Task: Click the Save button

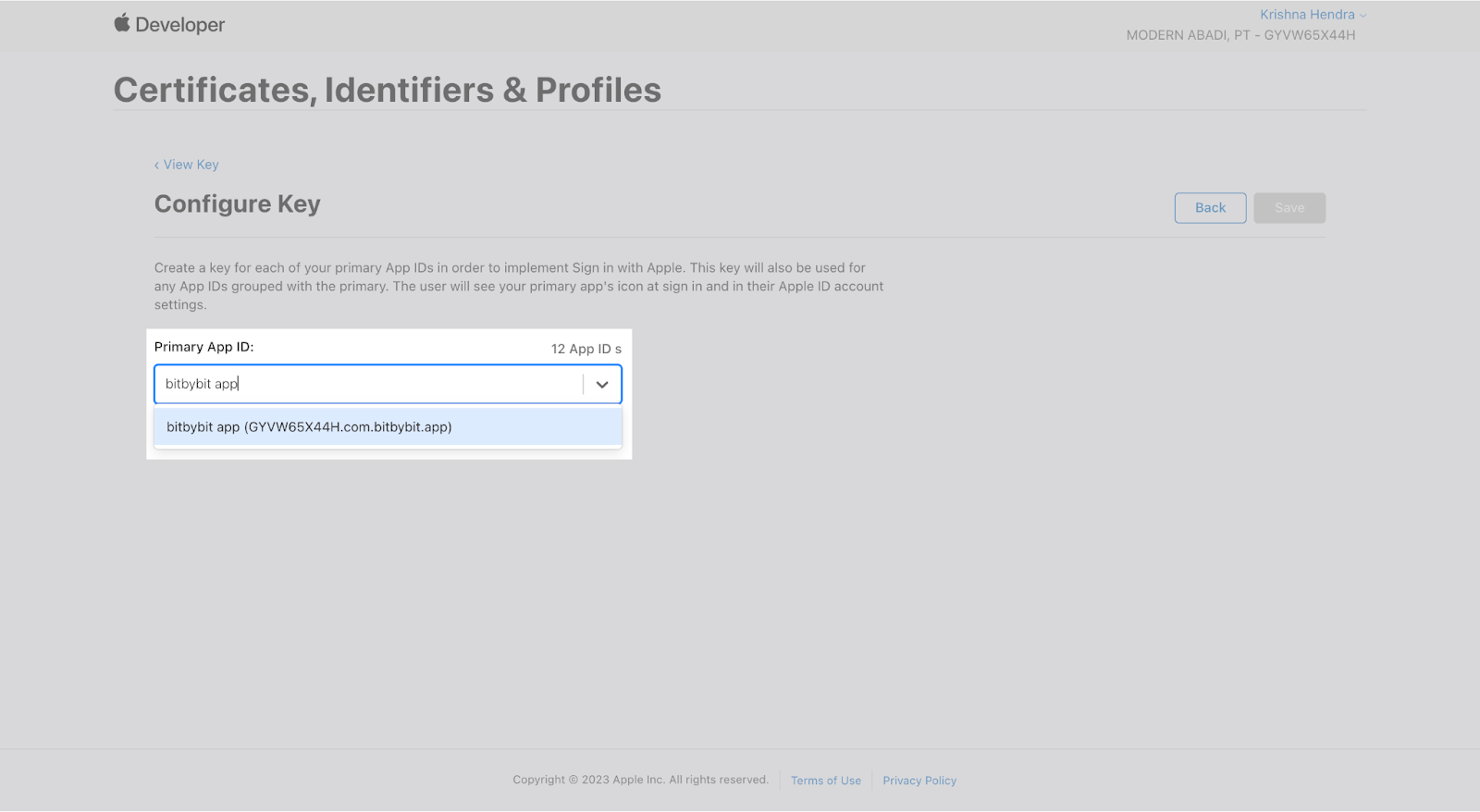Action: tap(1289, 208)
